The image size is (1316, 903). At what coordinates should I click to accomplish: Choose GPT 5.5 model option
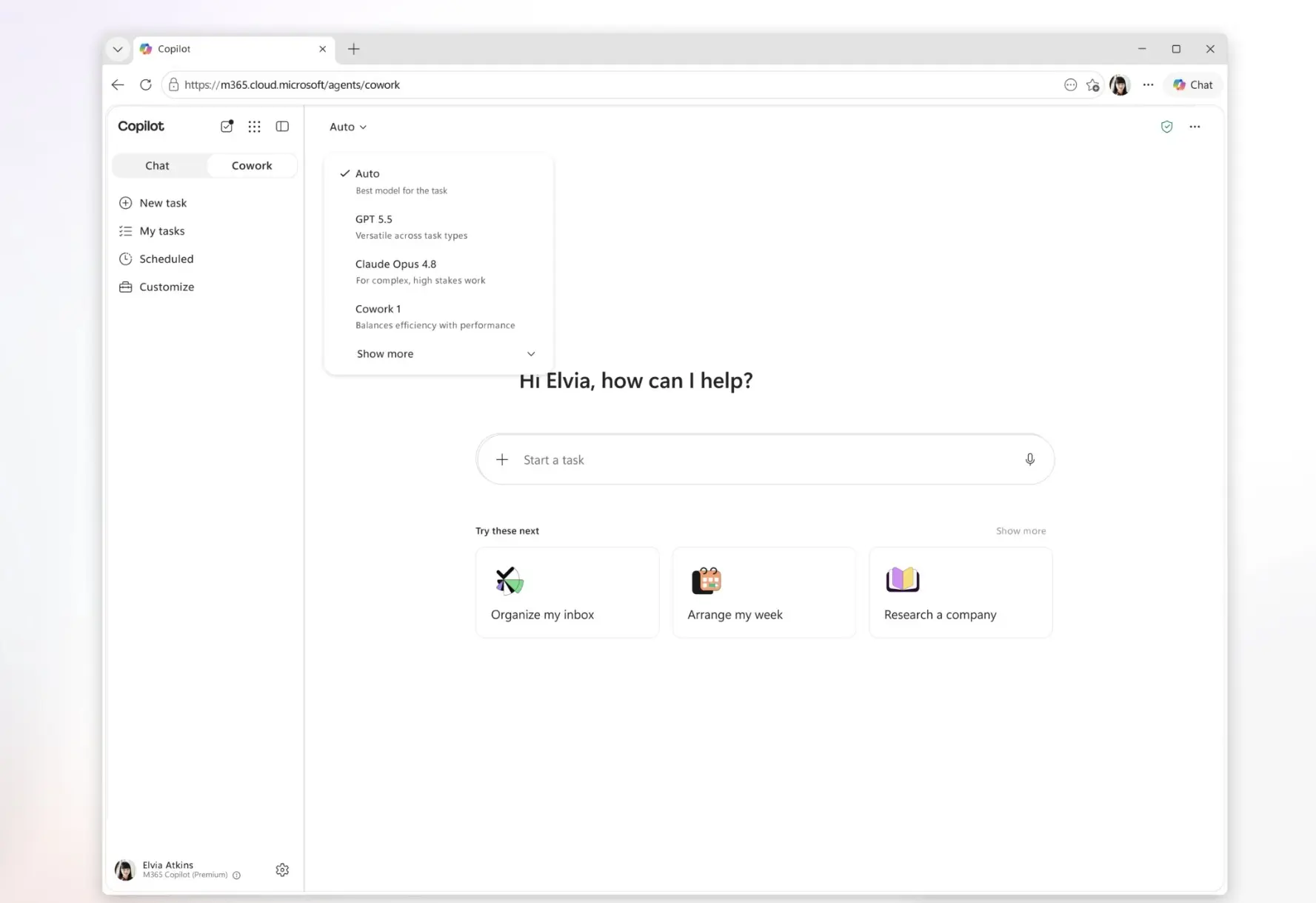pos(438,227)
